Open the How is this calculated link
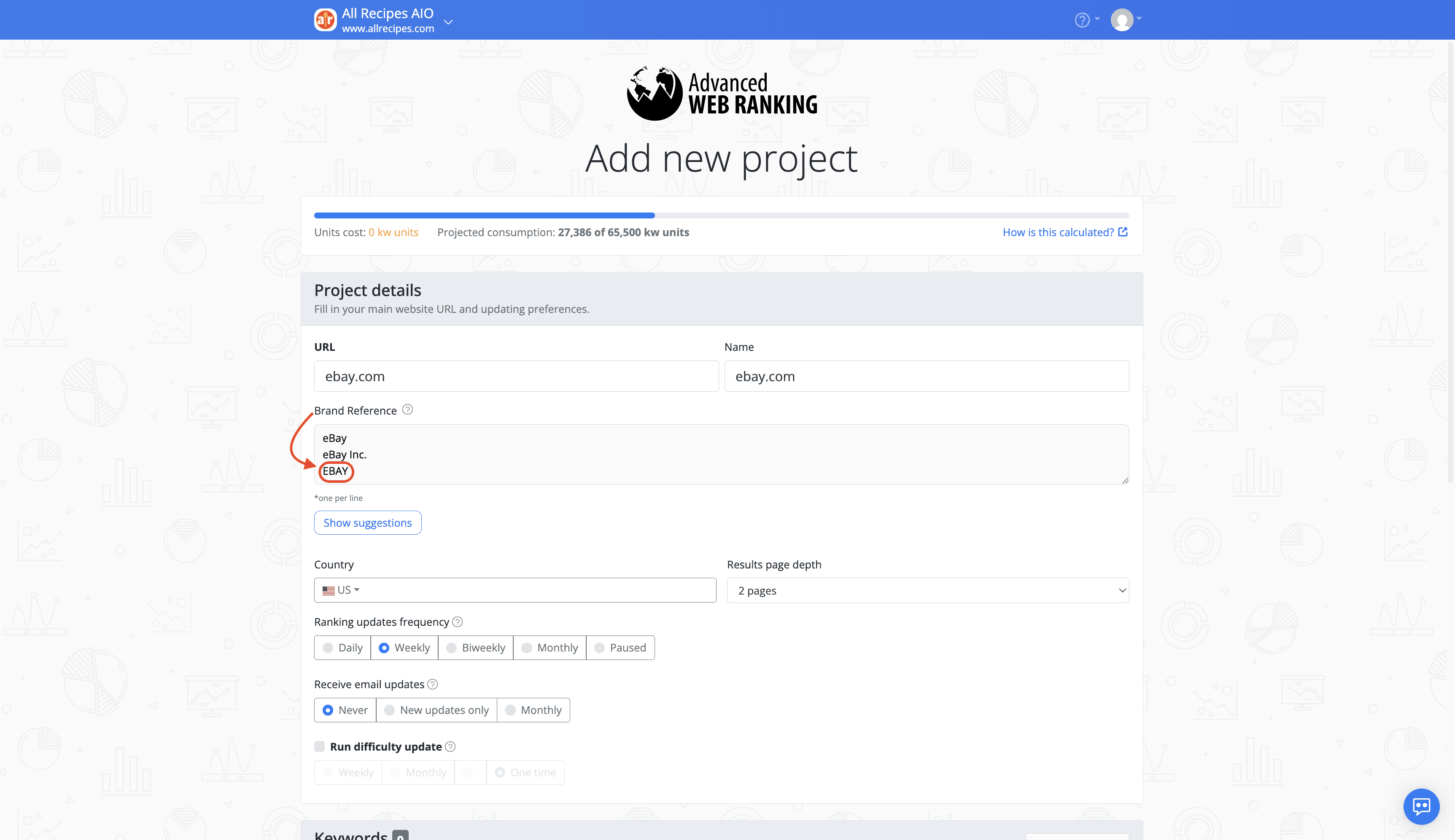The height and width of the screenshot is (840, 1455). coord(1065,232)
